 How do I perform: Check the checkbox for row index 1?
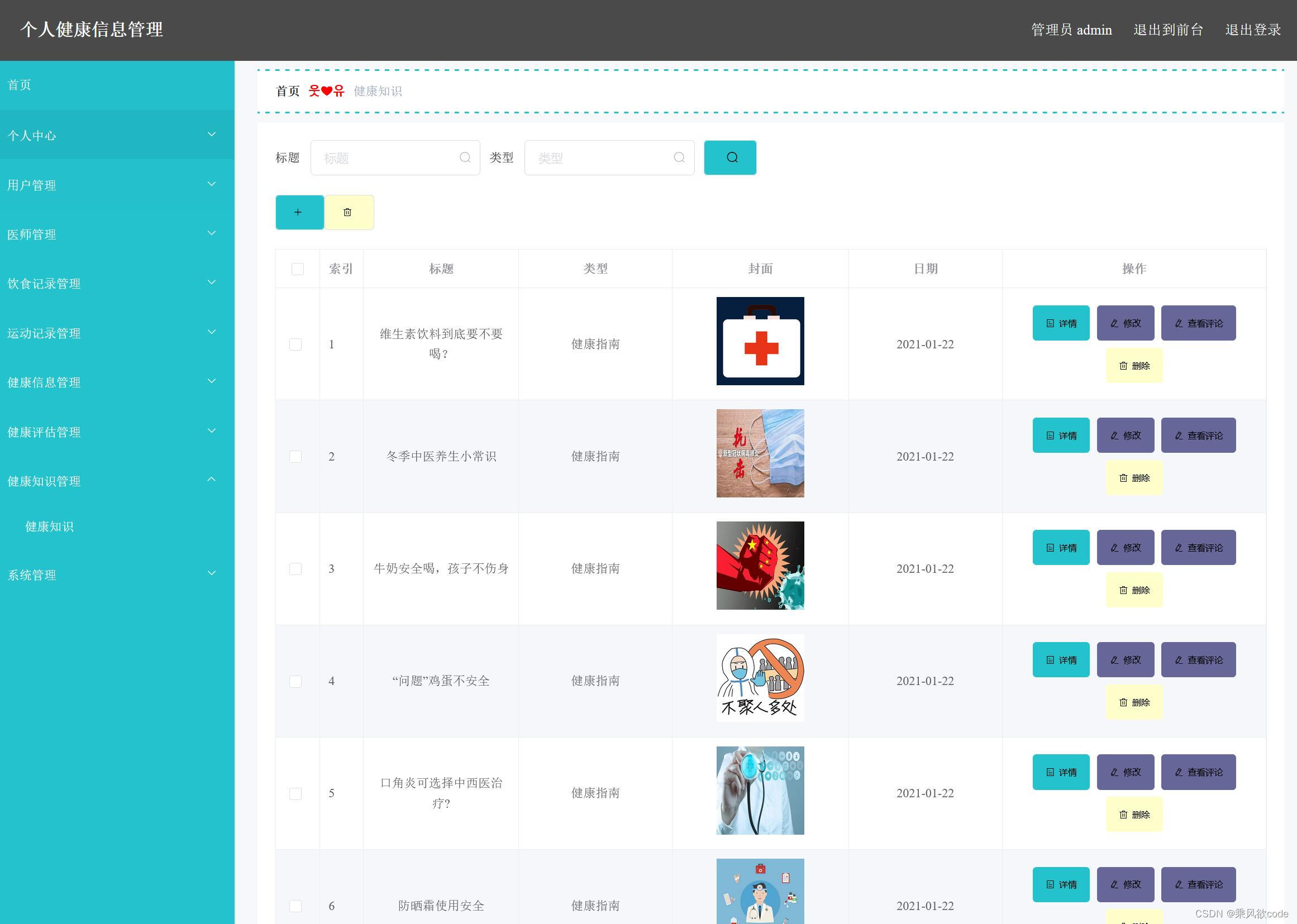click(295, 344)
